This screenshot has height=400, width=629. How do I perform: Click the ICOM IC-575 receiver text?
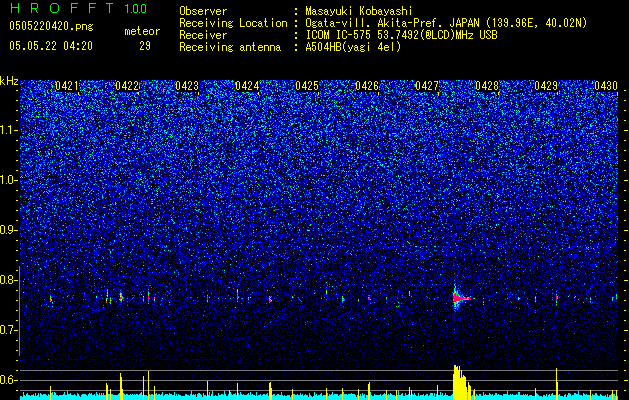click(401, 35)
